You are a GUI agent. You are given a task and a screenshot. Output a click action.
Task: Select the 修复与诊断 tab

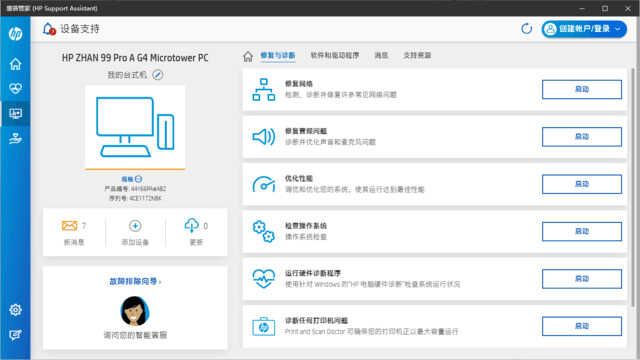click(x=278, y=56)
